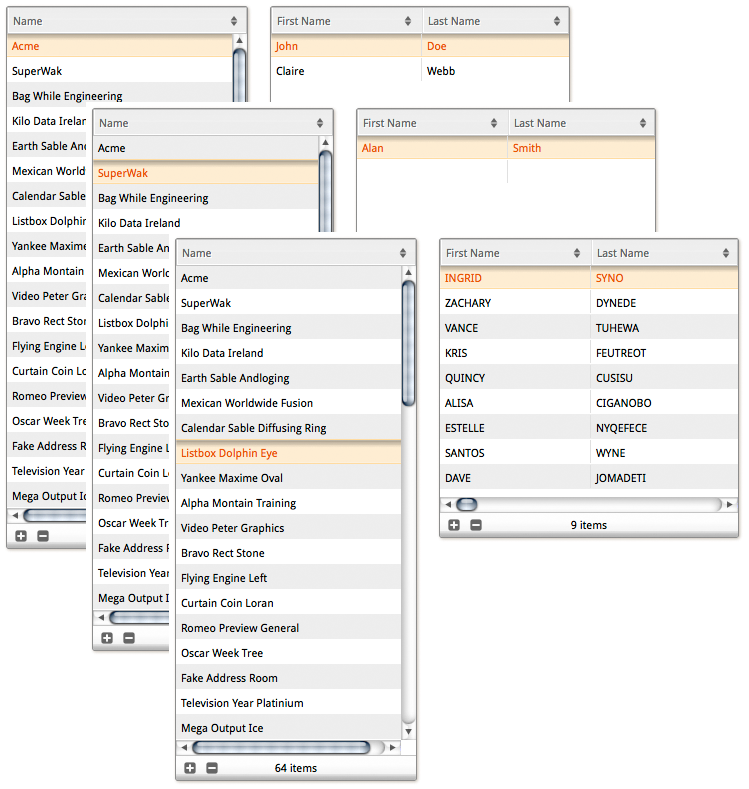
Task: Click Last Name header above Smith
Action: [x=580, y=123]
